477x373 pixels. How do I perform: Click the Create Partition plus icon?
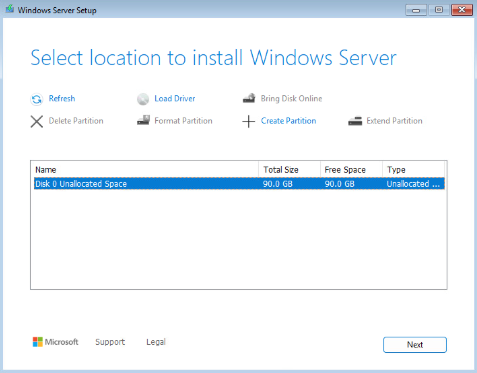coord(248,121)
